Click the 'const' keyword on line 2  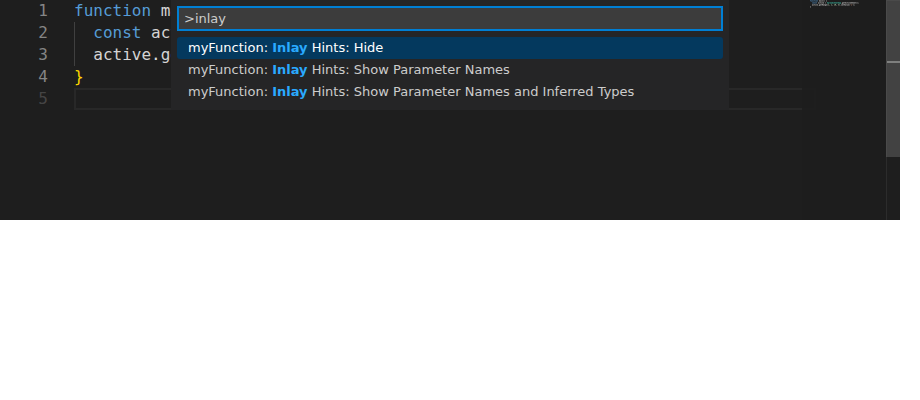click(x=117, y=33)
